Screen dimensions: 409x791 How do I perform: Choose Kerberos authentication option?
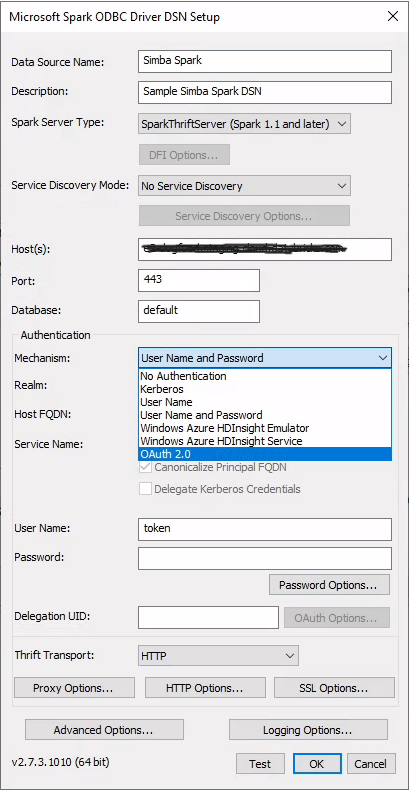264,389
